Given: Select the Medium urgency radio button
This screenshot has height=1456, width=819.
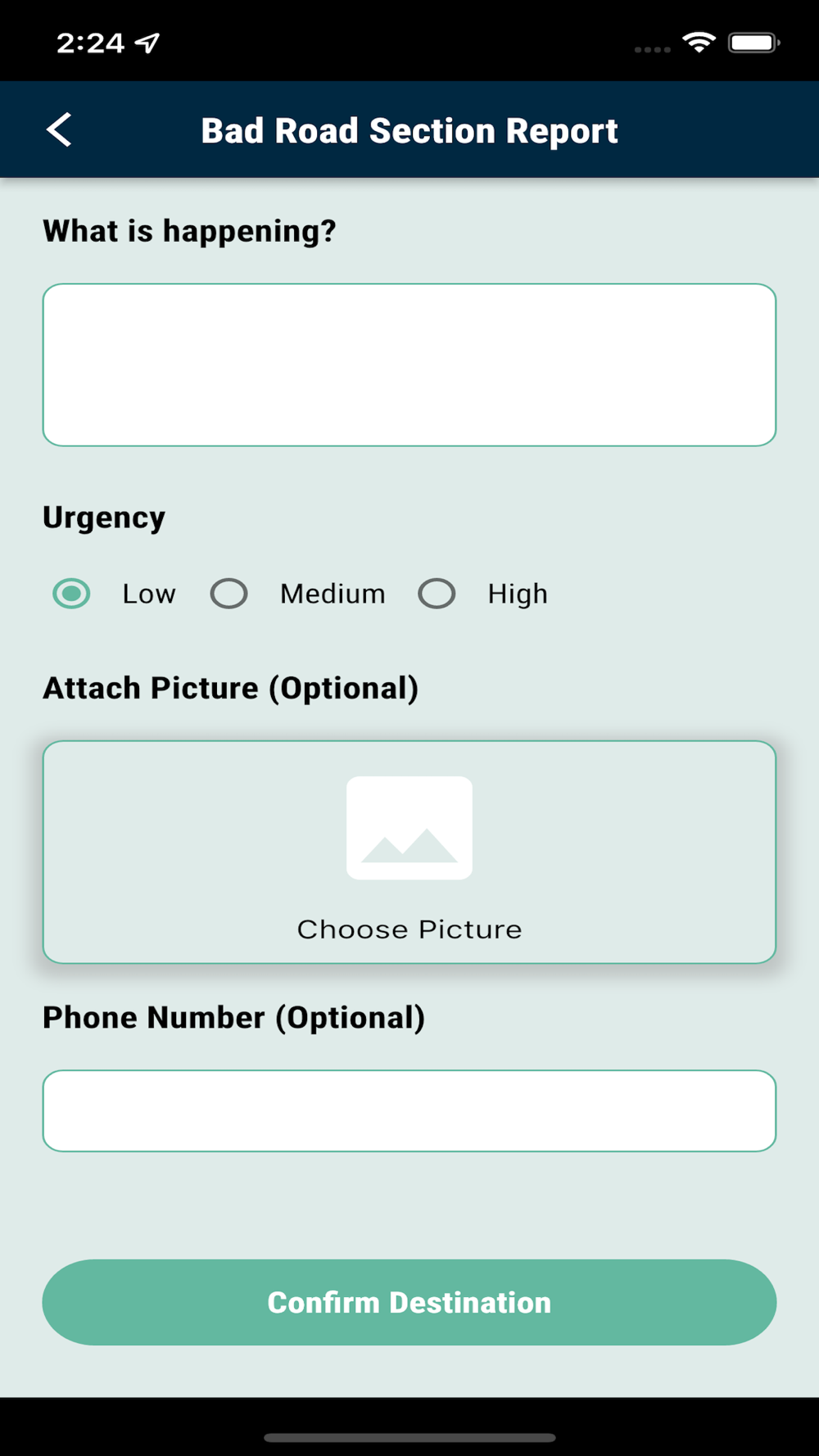Looking at the screenshot, I should click(x=229, y=594).
